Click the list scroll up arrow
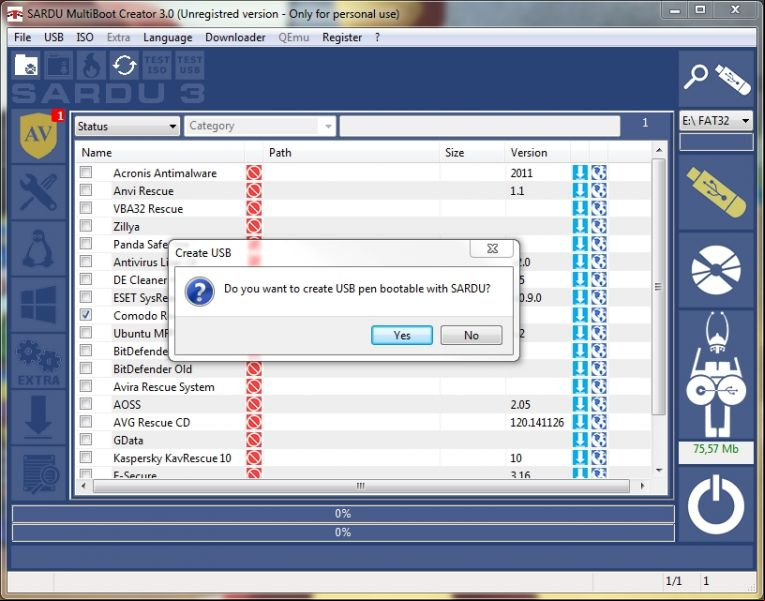This screenshot has width=765, height=601. coord(659,150)
